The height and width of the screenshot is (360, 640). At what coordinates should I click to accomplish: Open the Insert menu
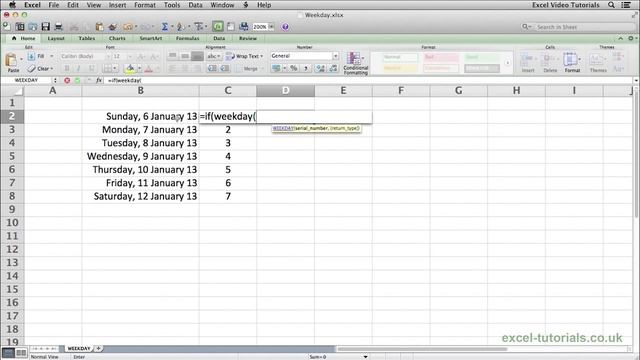tap(117, 5)
